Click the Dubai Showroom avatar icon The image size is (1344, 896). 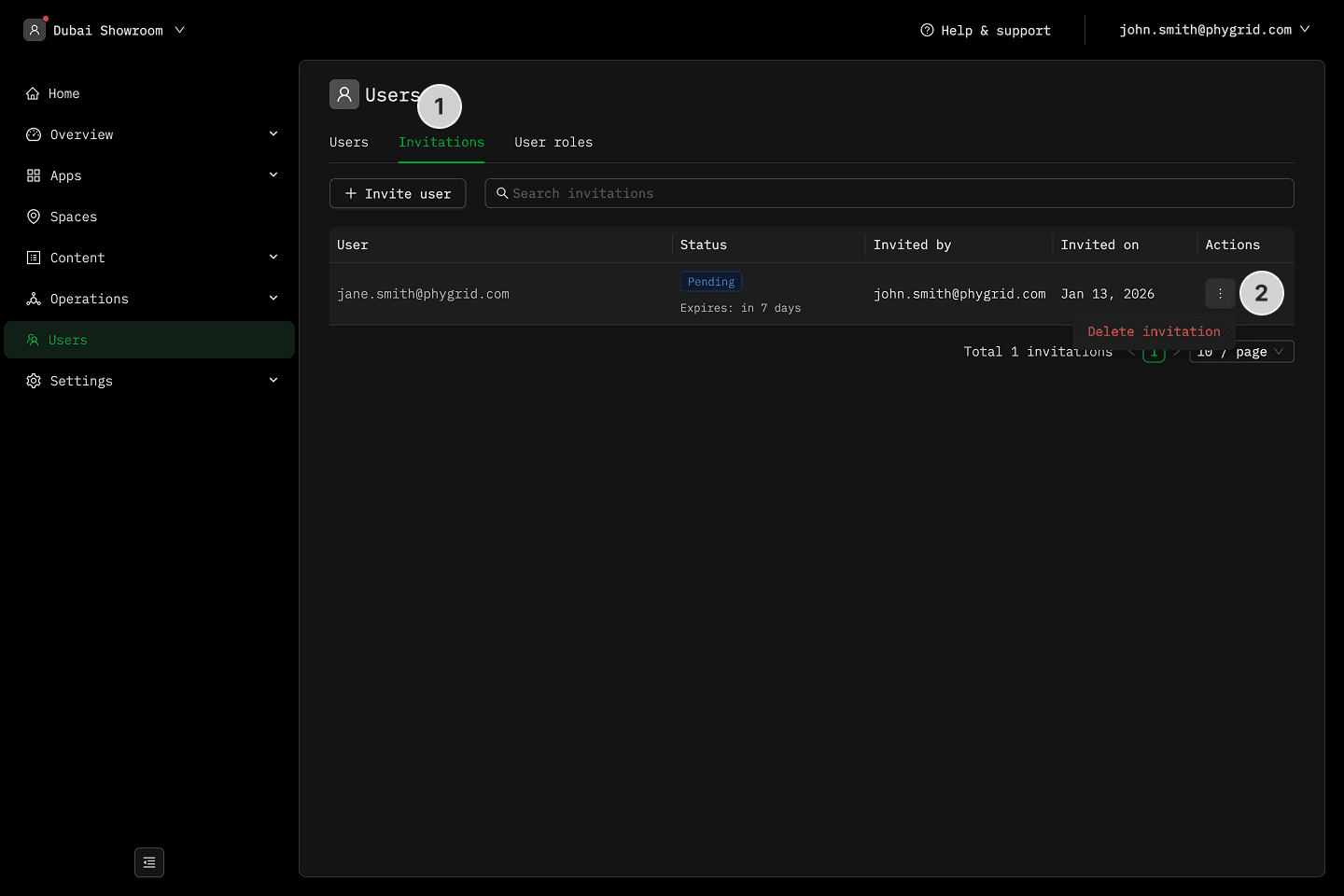point(35,30)
